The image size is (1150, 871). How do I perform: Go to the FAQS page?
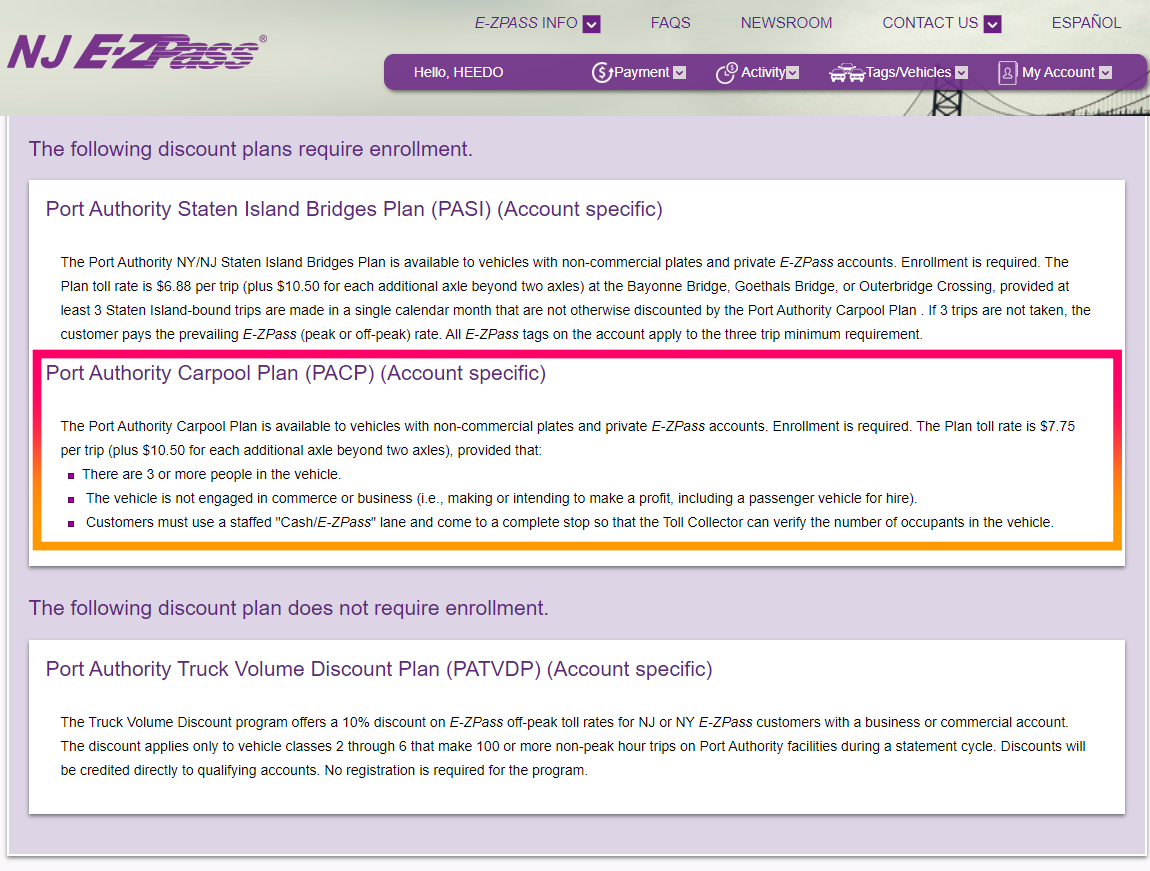(x=670, y=23)
